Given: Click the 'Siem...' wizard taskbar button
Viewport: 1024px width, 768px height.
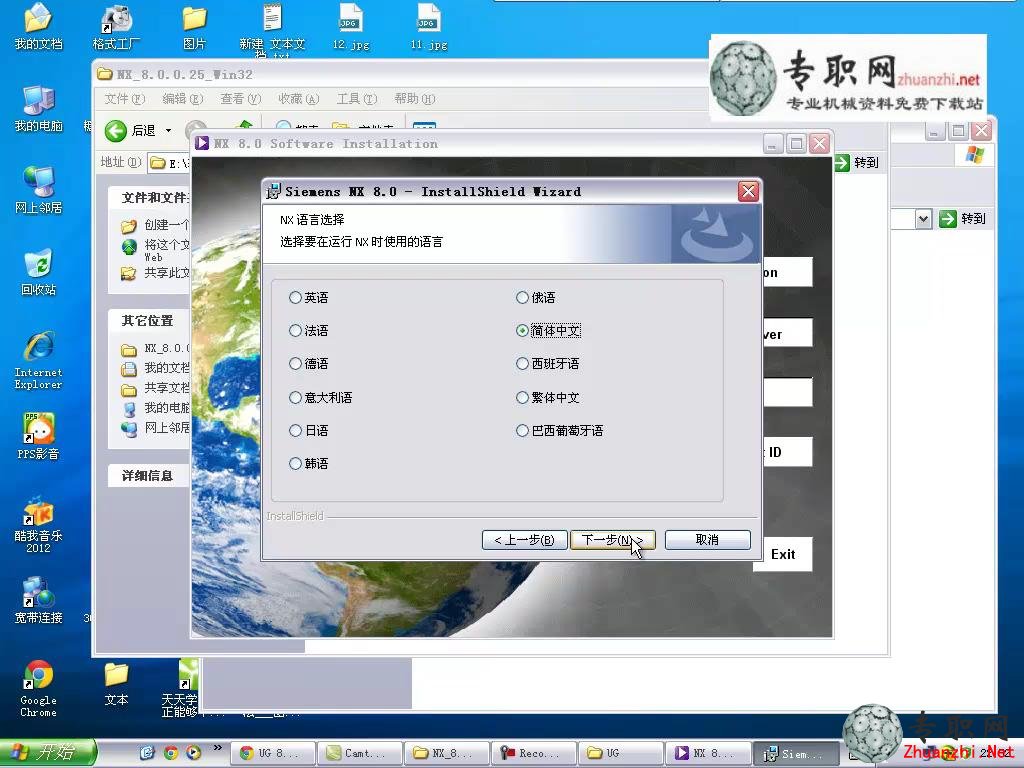Looking at the screenshot, I should pos(795,753).
